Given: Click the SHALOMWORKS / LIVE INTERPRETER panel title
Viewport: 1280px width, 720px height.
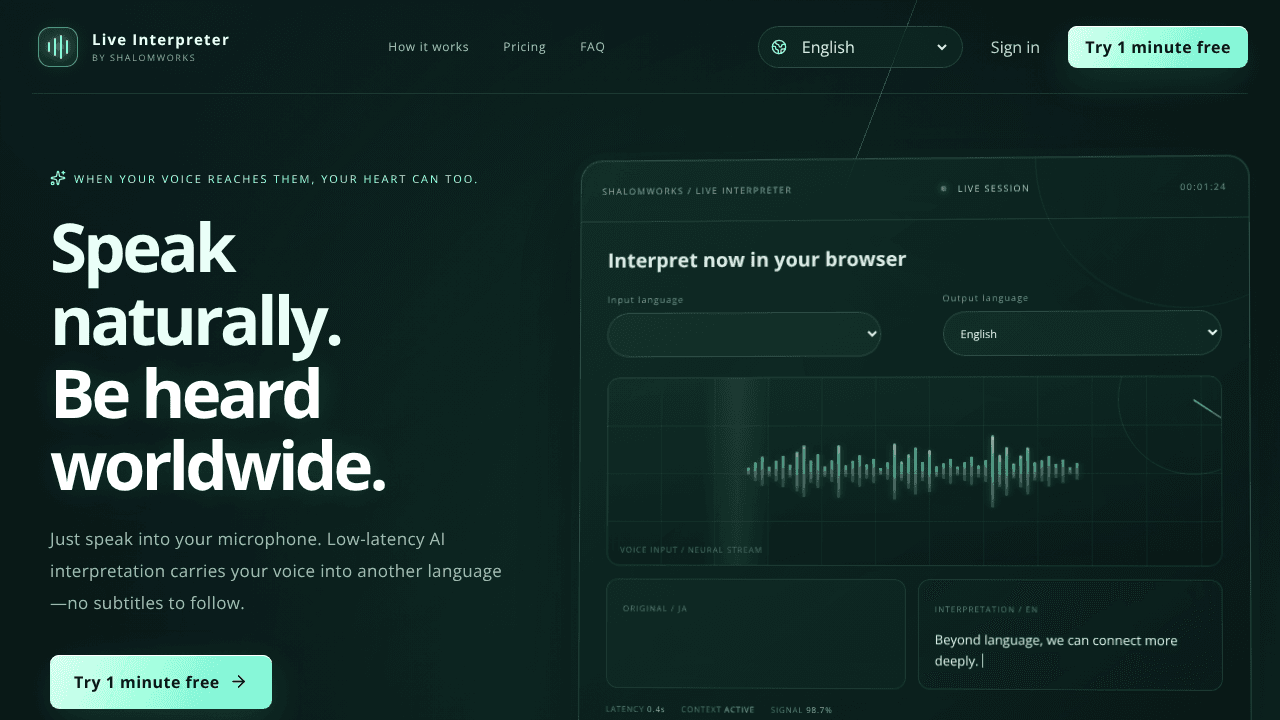Looking at the screenshot, I should pos(697,190).
